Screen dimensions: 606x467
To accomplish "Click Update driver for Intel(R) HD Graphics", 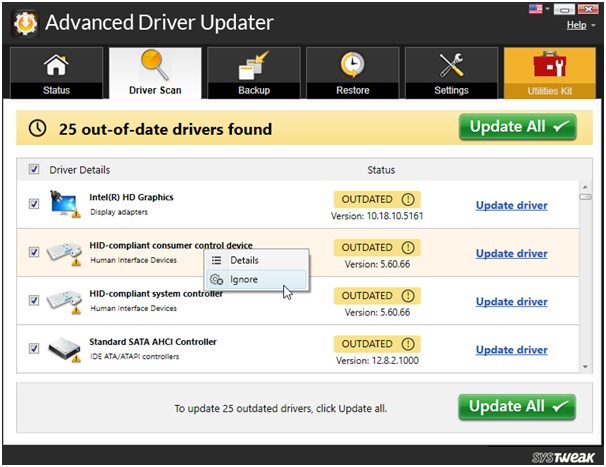I will [x=512, y=205].
